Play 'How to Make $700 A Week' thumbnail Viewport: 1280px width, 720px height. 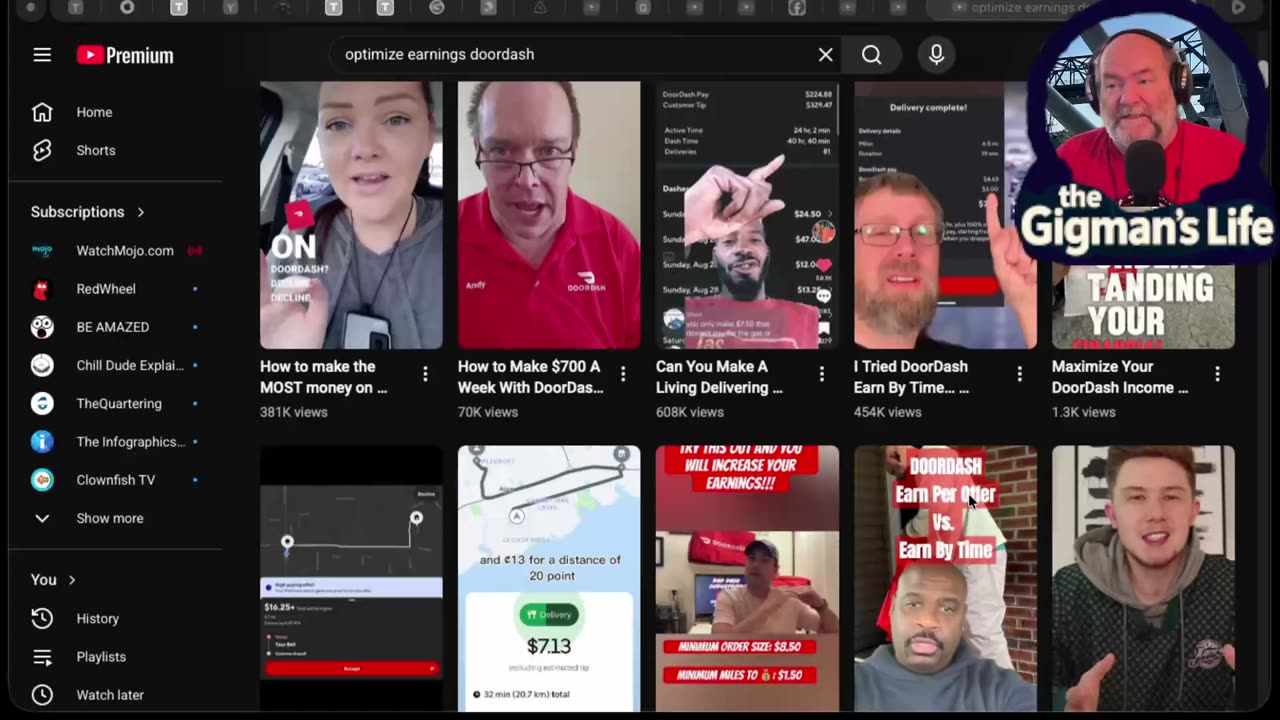pyautogui.click(x=549, y=215)
